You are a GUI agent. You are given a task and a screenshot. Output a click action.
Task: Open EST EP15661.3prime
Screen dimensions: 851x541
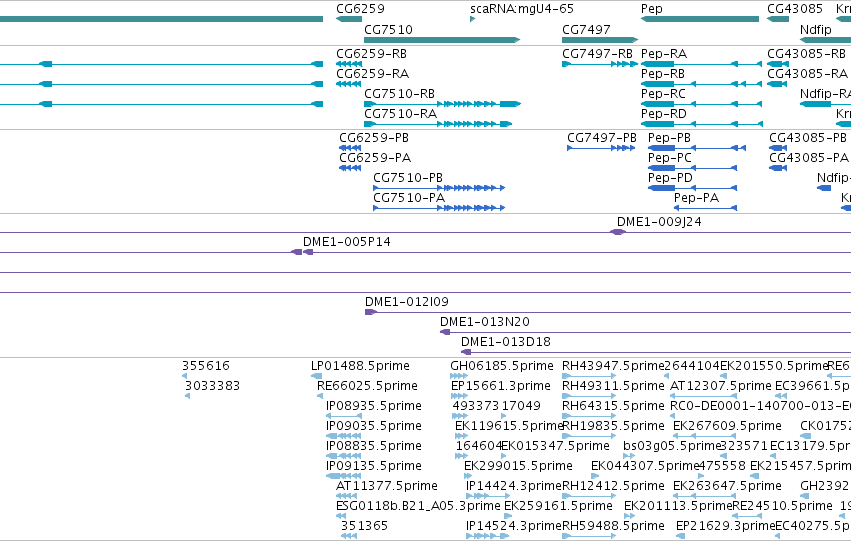[501, 386]
